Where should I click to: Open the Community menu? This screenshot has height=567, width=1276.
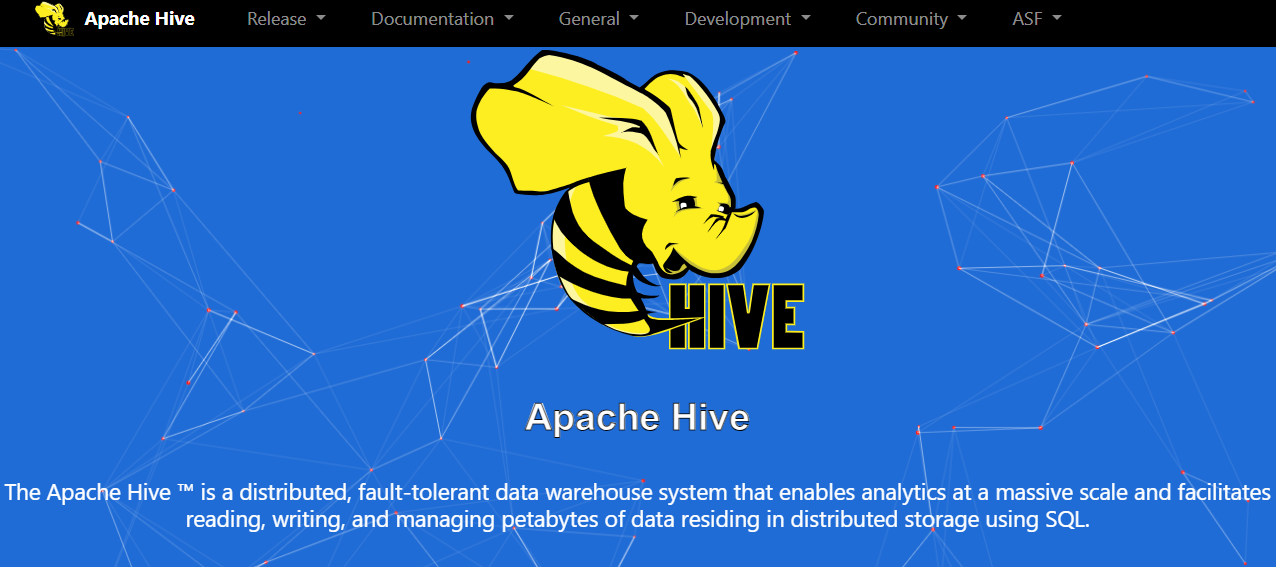click(901, 19)
